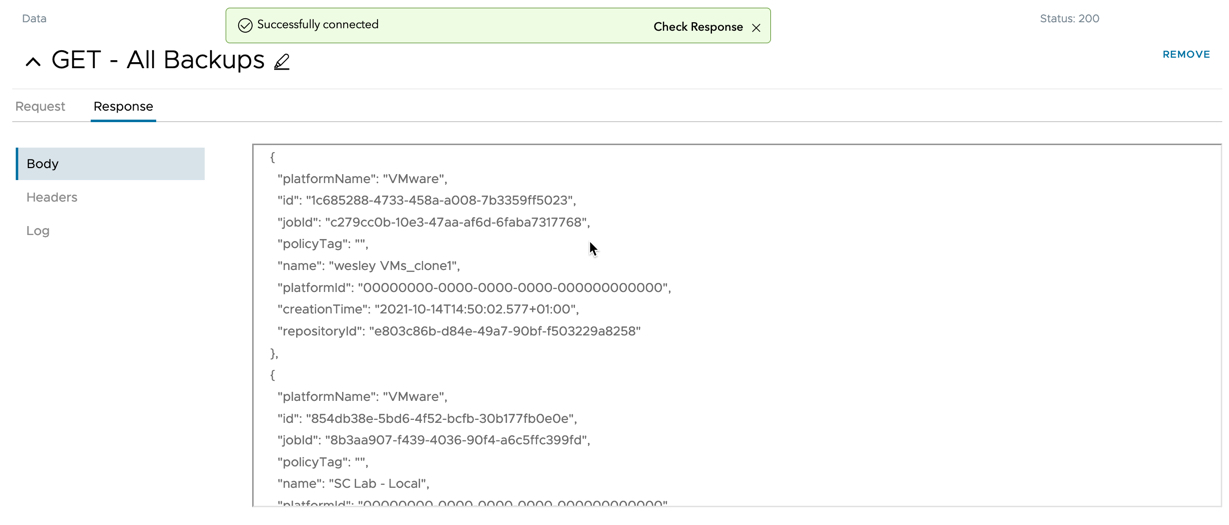Switch to the Request tab
The width and height of the screenshot is (1229, 525).
click(40, 106)
